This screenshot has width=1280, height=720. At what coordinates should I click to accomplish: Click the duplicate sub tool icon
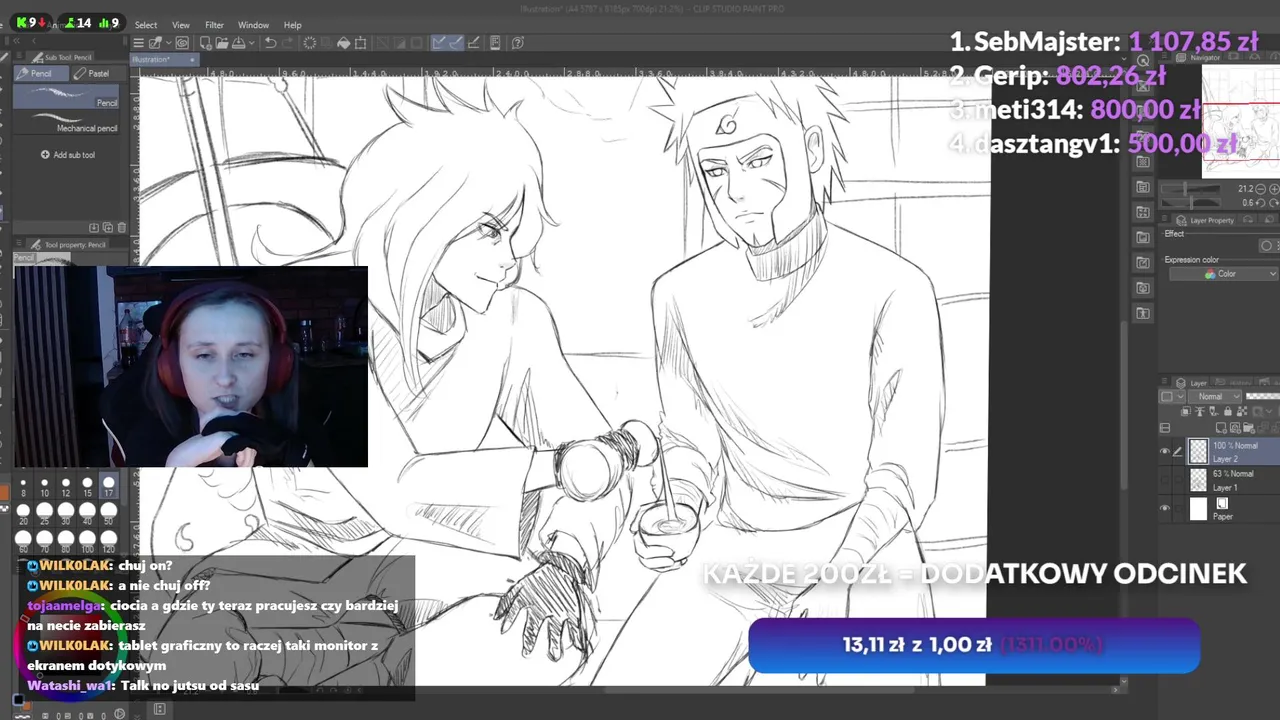coord(107,227)
